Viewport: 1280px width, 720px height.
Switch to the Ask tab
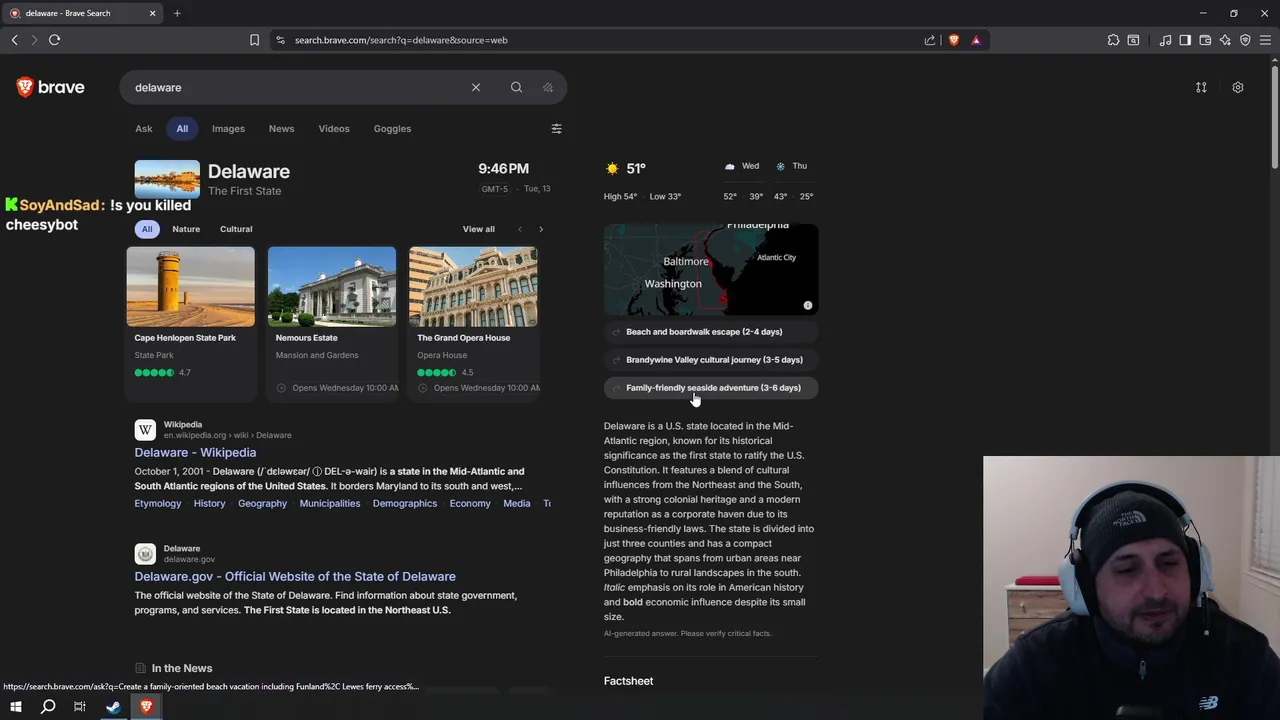144,128
